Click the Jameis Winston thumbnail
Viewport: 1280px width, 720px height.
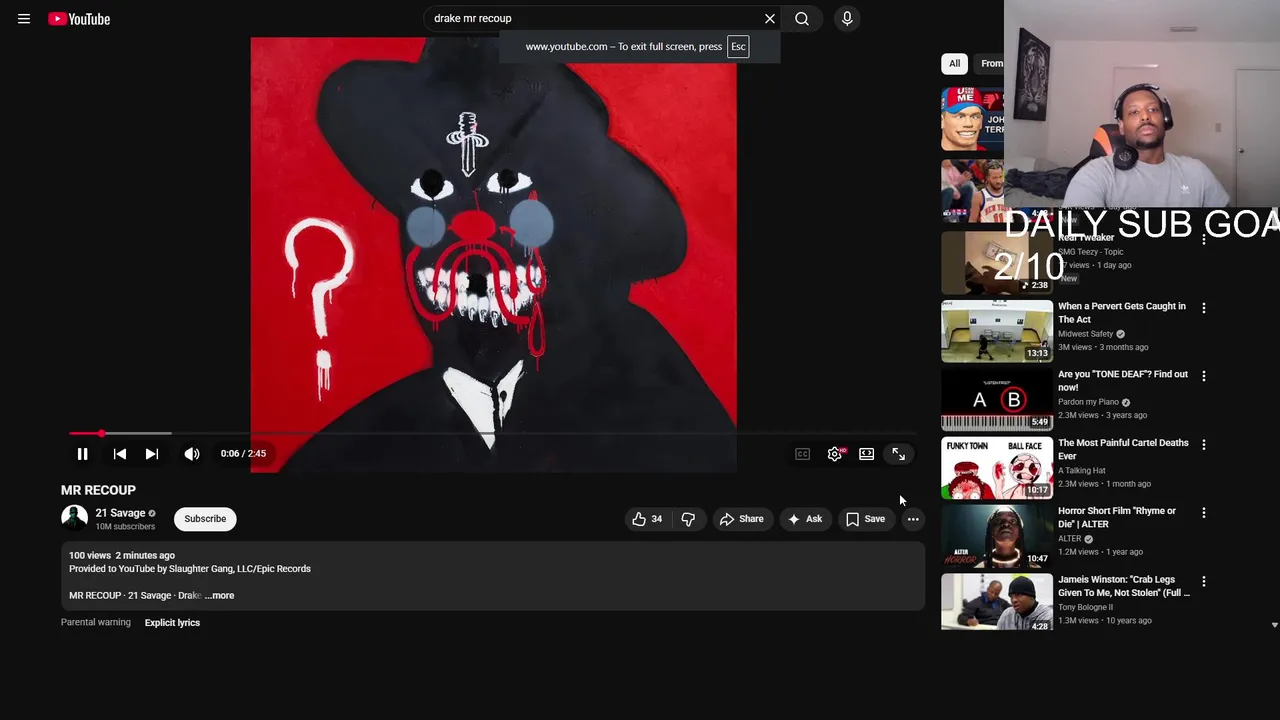pyautogui.click(x=997, y=602)
